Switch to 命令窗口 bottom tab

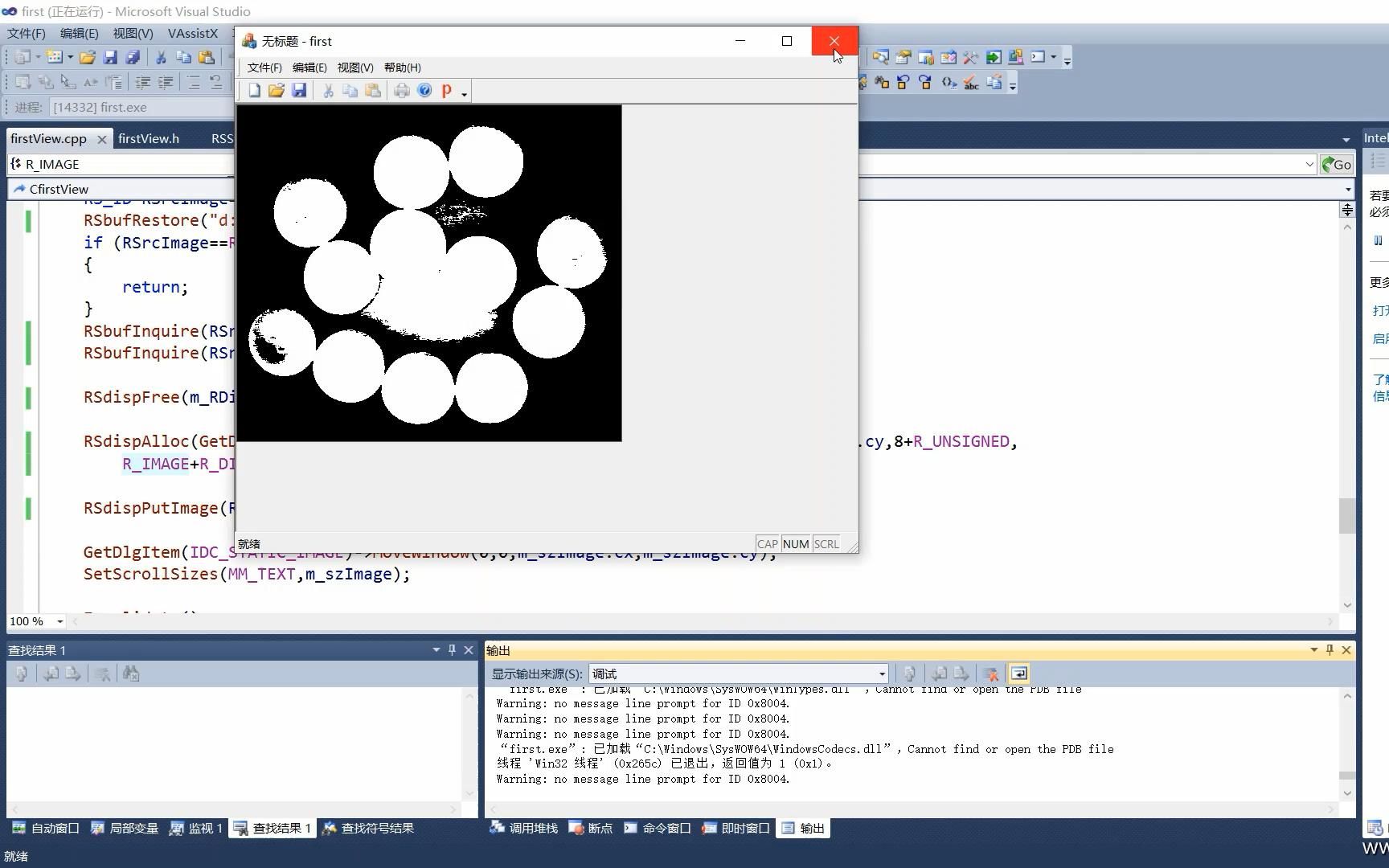[x=658, y=828]
